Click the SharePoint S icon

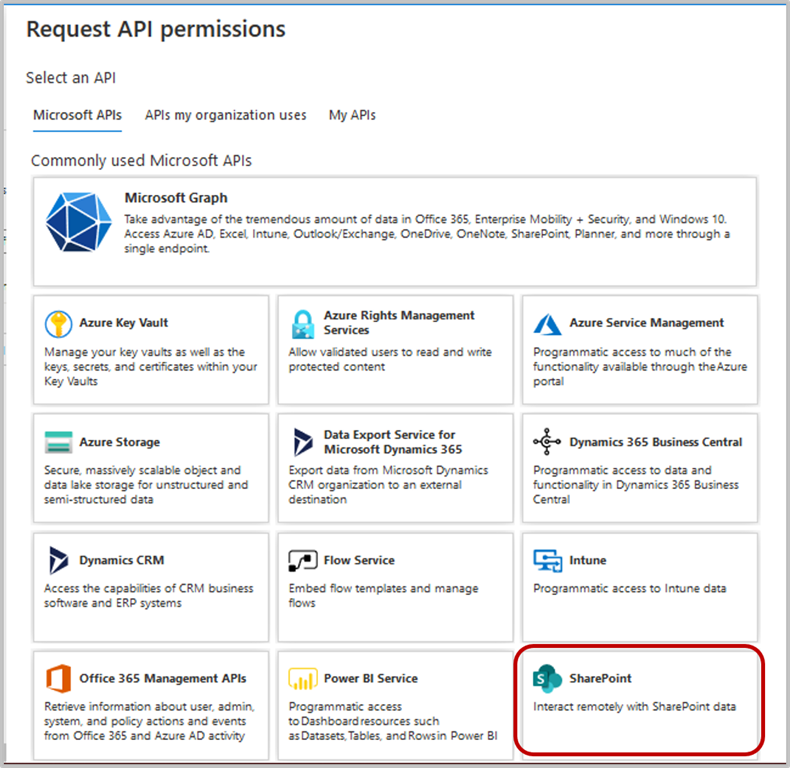[547, 678]
